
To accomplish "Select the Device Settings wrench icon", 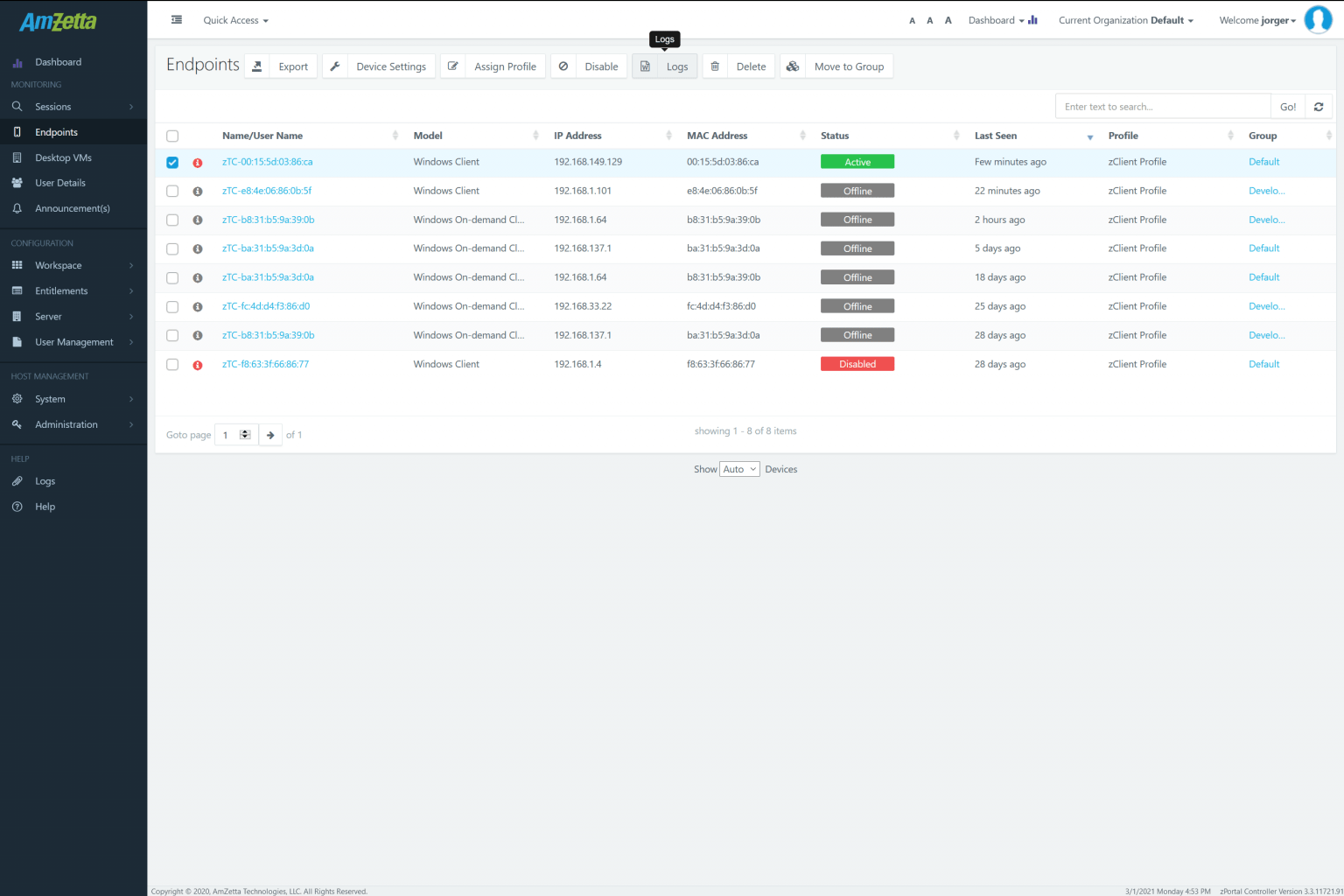I will pyautogui.click(x=334, y=66).
